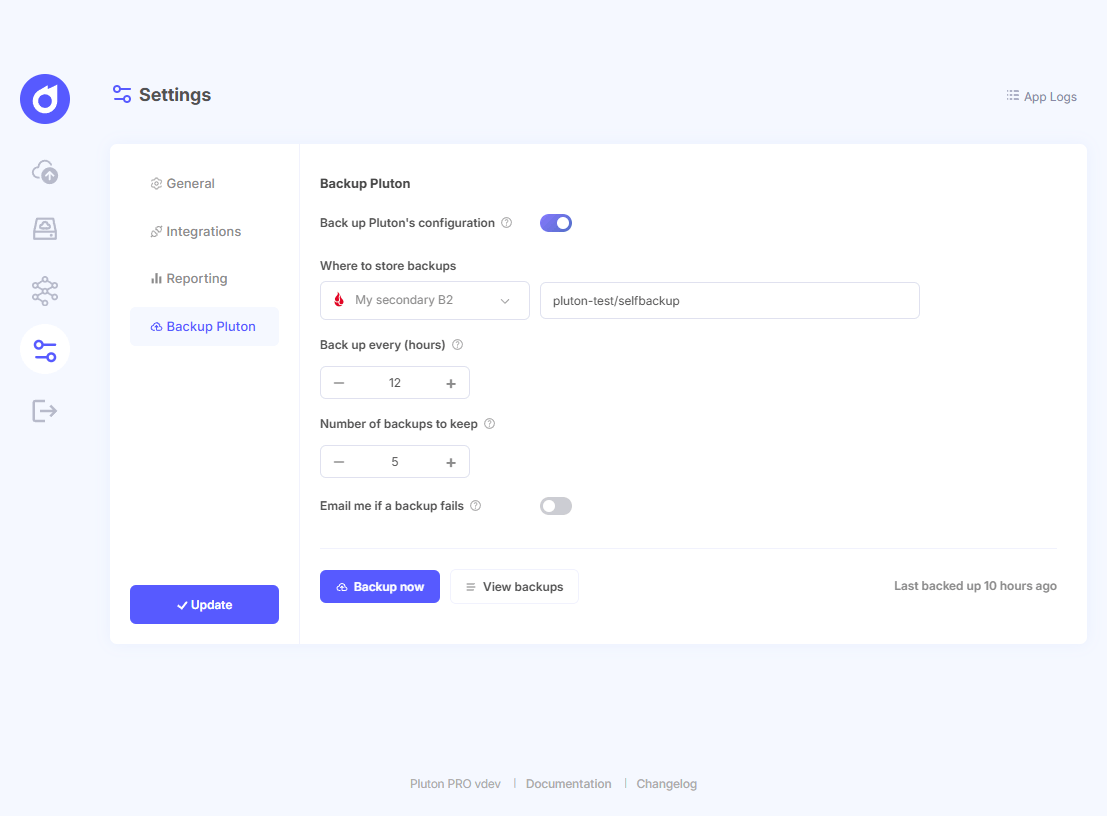Select the Backup Pluton settings tab
The image size is (1107, 816).
(204, 326)
